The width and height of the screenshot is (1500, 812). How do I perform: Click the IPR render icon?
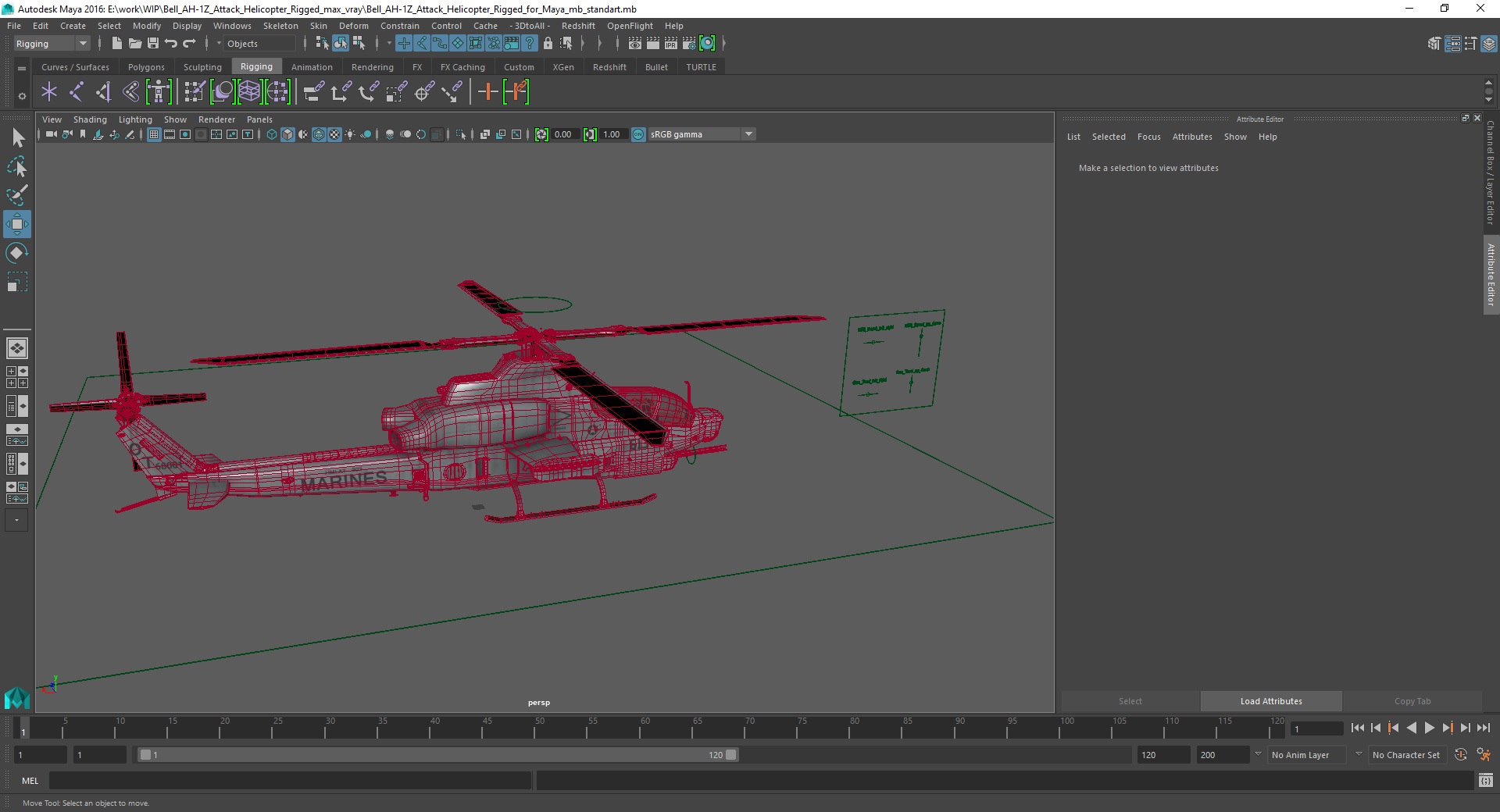click(x=671, y=44)
